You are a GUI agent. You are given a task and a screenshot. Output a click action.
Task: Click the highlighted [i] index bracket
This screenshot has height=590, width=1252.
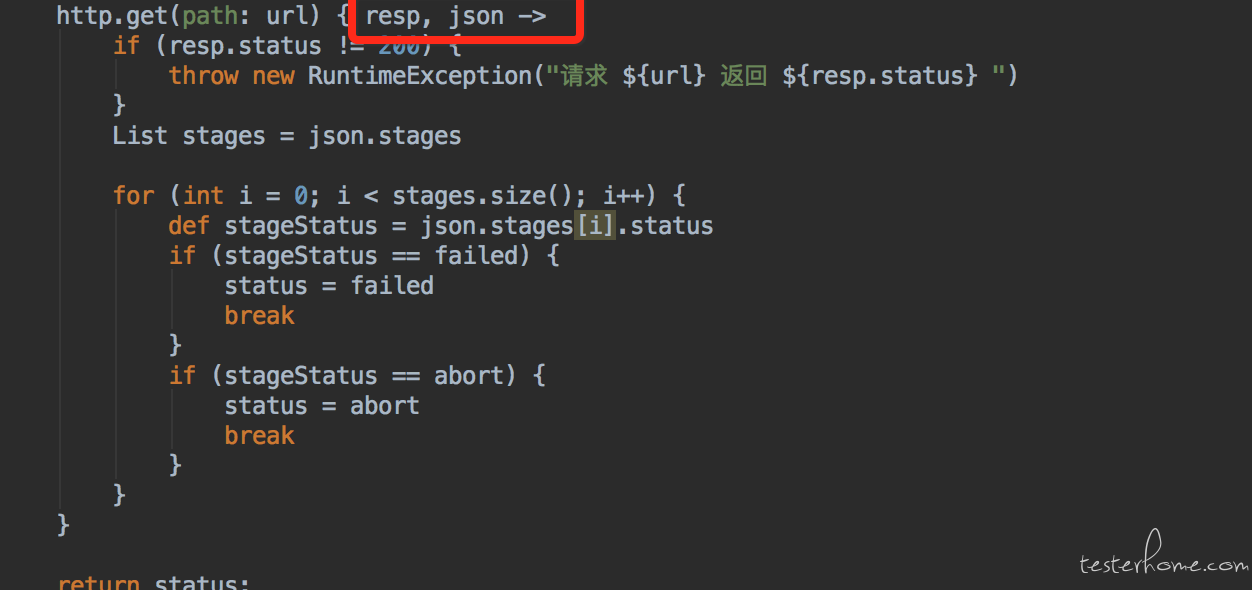tap(595, 226)
